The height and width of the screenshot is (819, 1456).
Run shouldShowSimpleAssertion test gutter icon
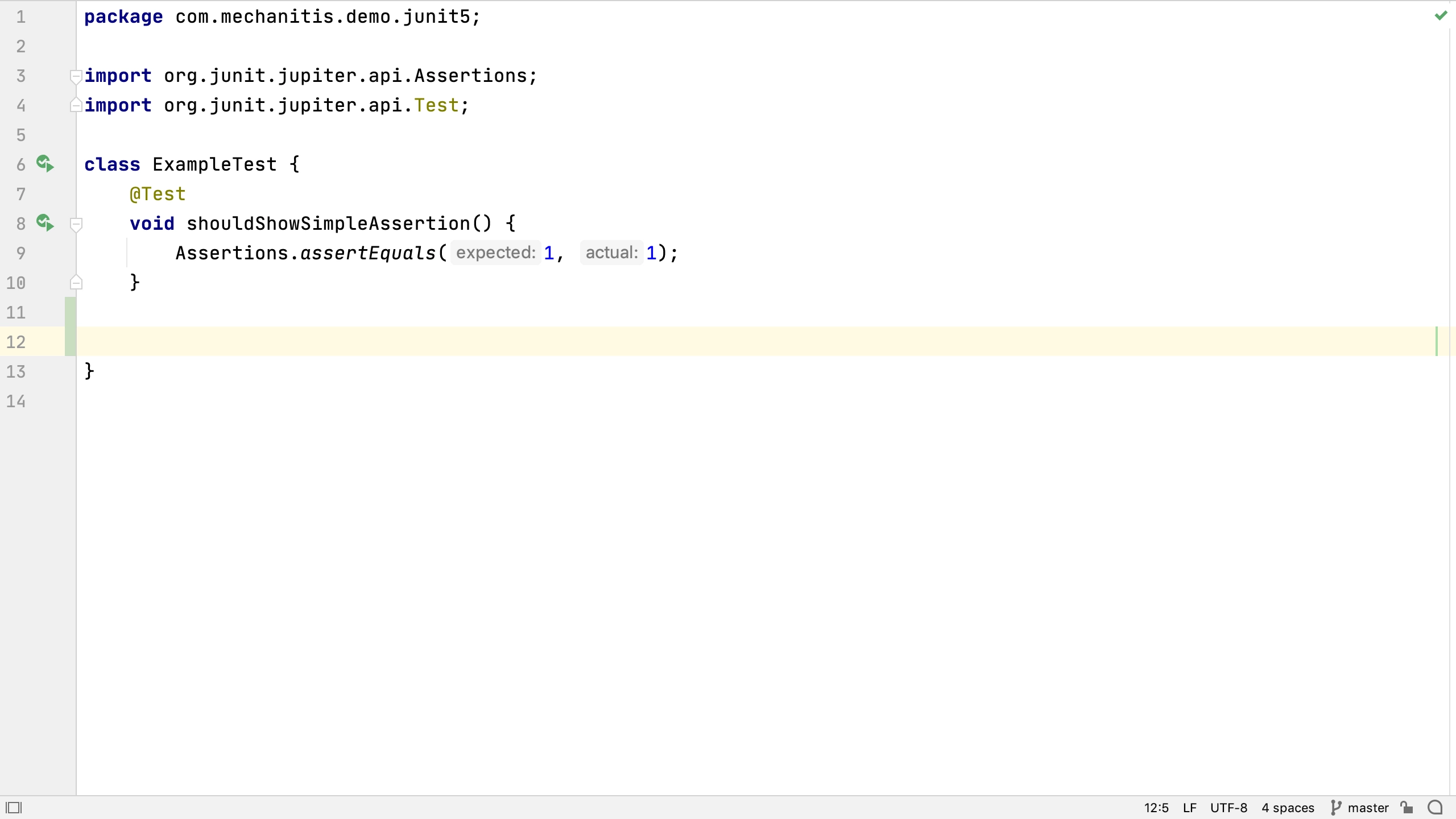[x=45, y=223]
